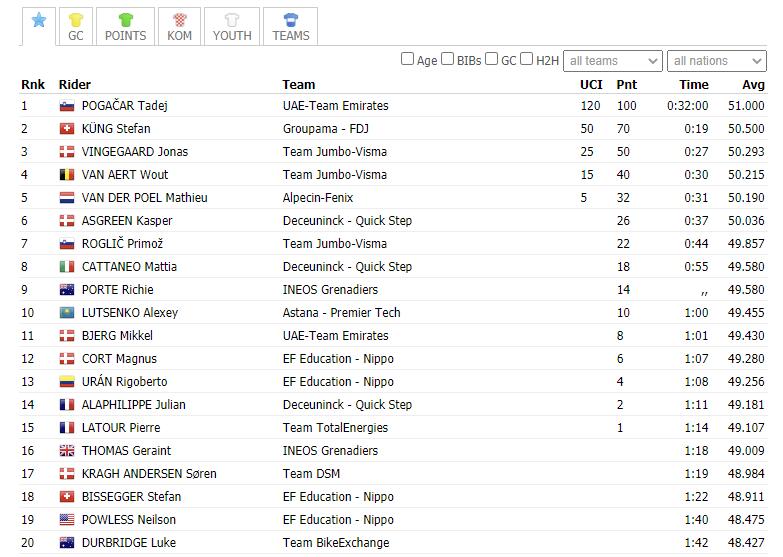Screen dimensions: 783x557
Task: Click French flag beside ALAPHILIPPE Julian
Action: (x=67, y=405)
